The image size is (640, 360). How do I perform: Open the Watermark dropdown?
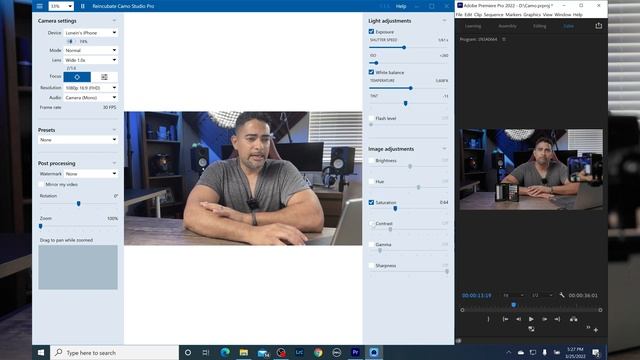91,173
